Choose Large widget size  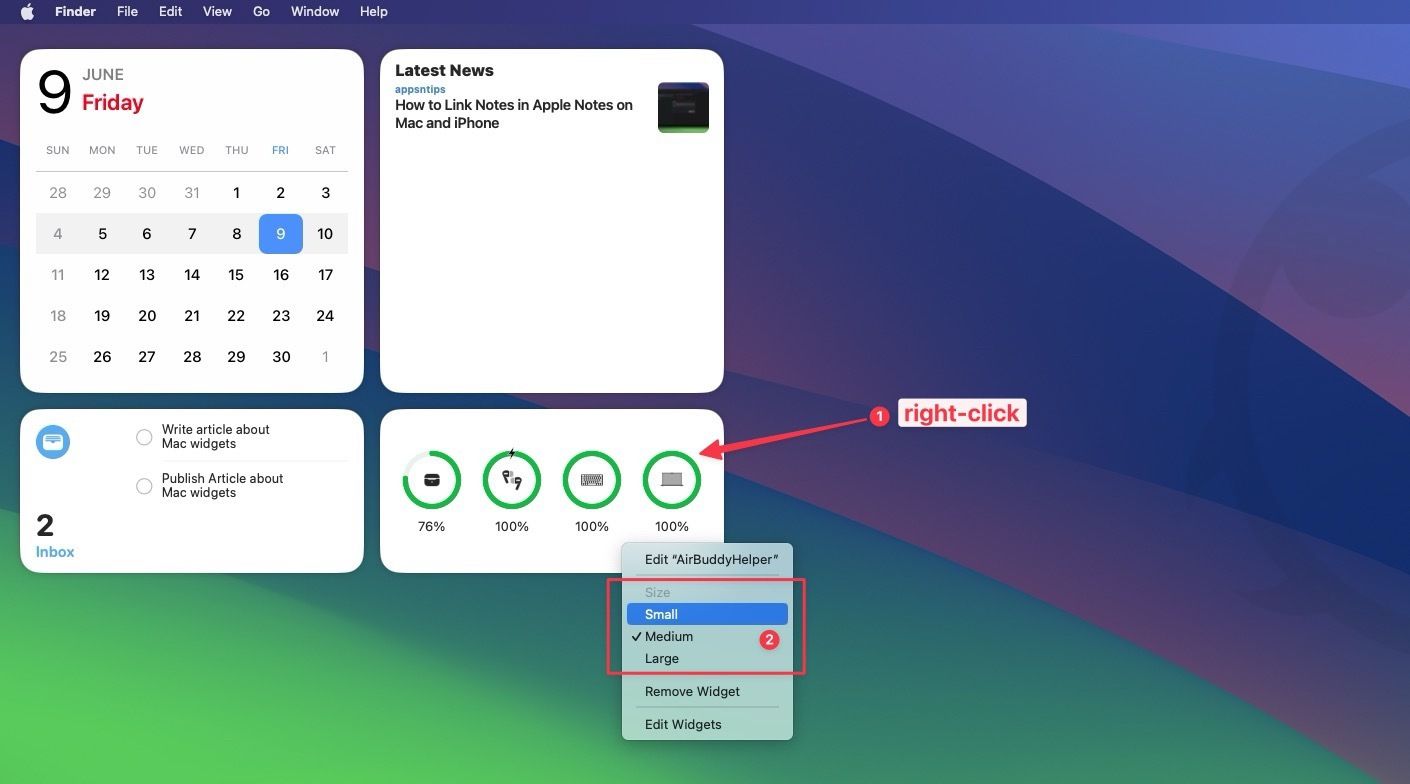tap(661, 658)
